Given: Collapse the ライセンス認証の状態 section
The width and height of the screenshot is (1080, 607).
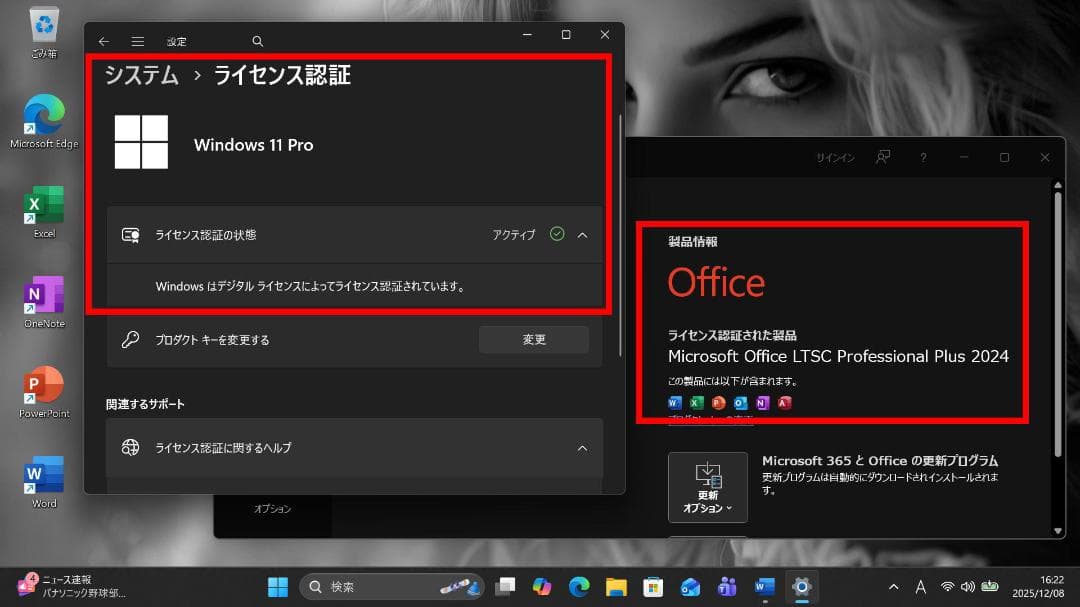Looking at the screenshot, I should (x=582, y=234).
